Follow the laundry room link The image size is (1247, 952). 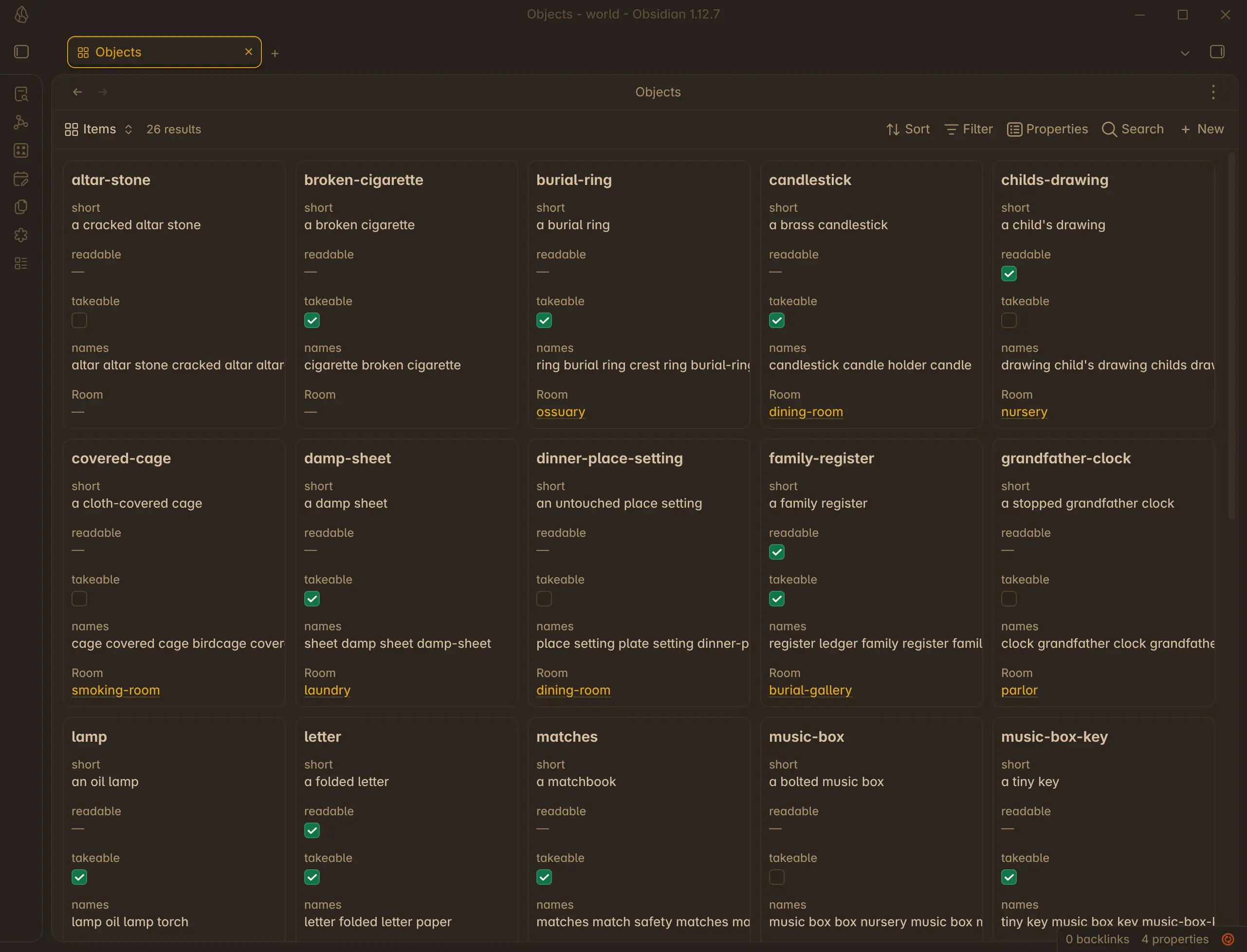click(x=327, y=690)
